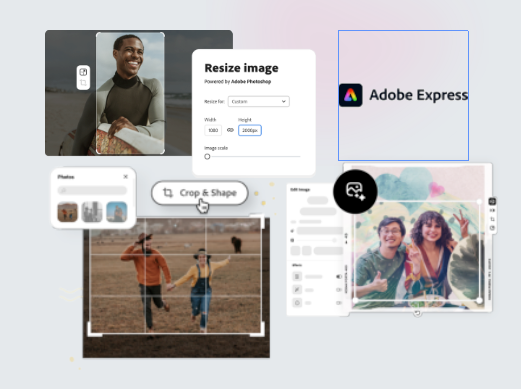
Task: Click the rotate handle below couple collage
Action: click(x=417, y=313)
